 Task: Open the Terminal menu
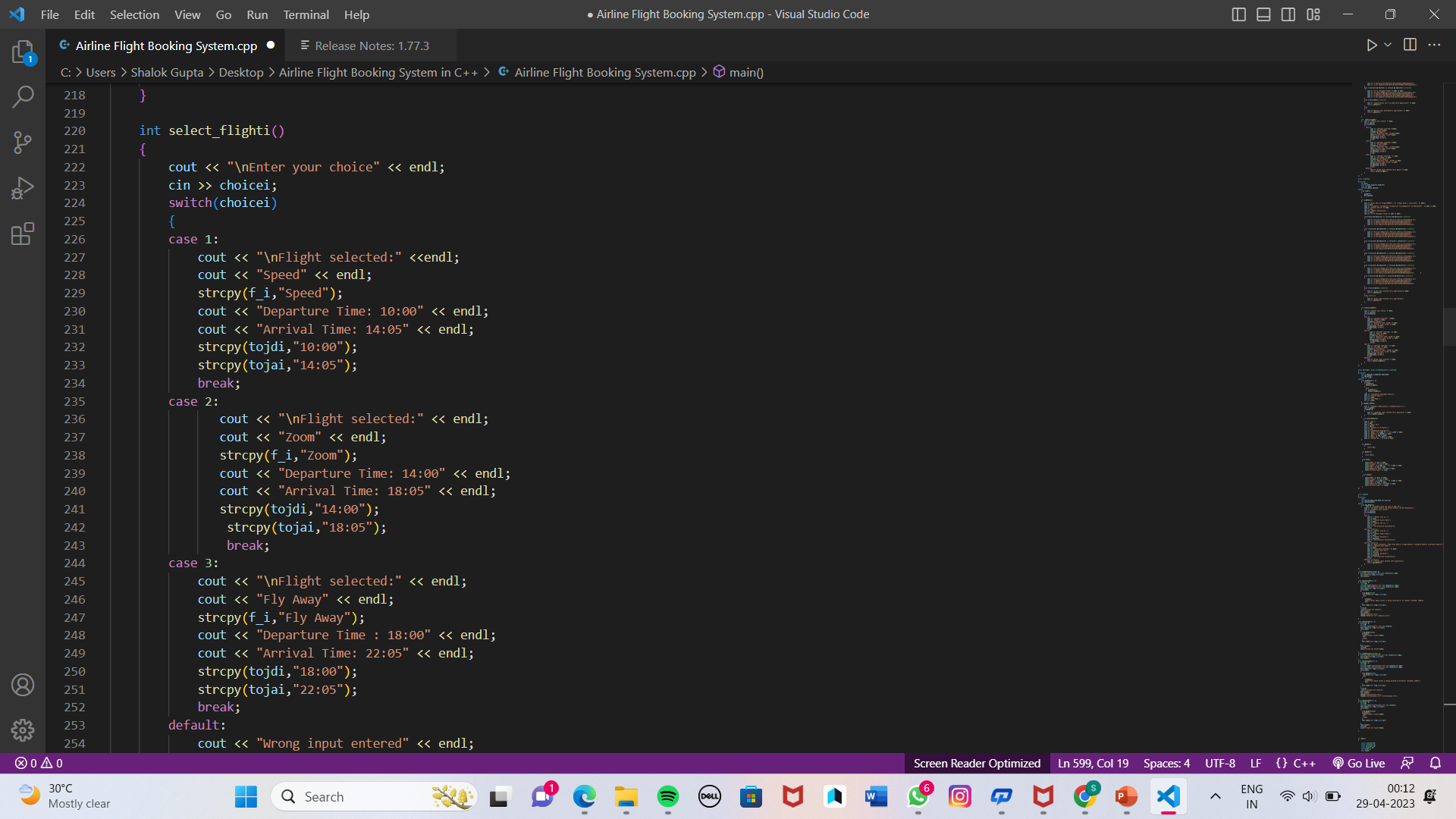click(x=306, y=14)
